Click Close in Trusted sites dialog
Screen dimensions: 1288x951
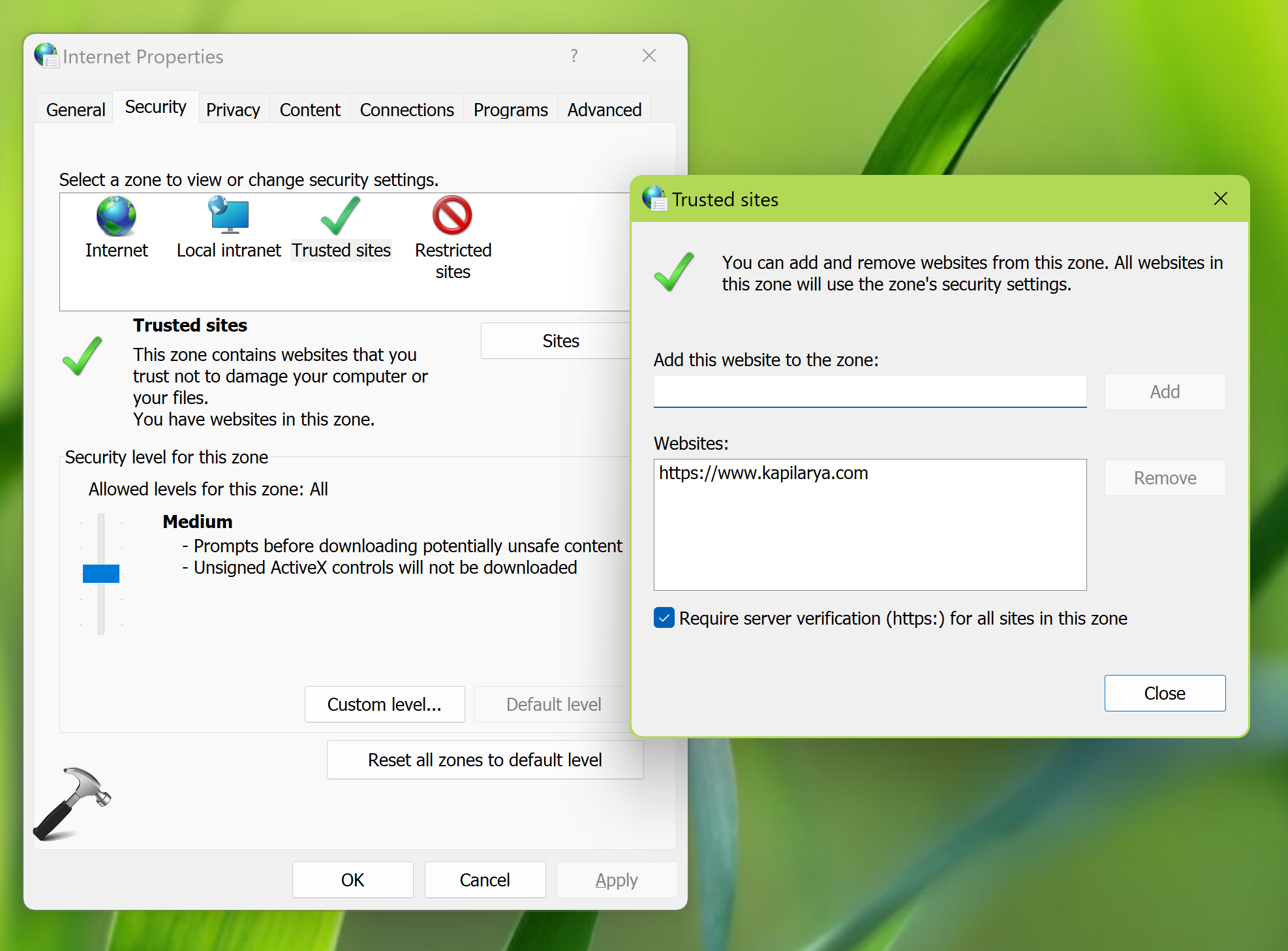(1164, 693)
